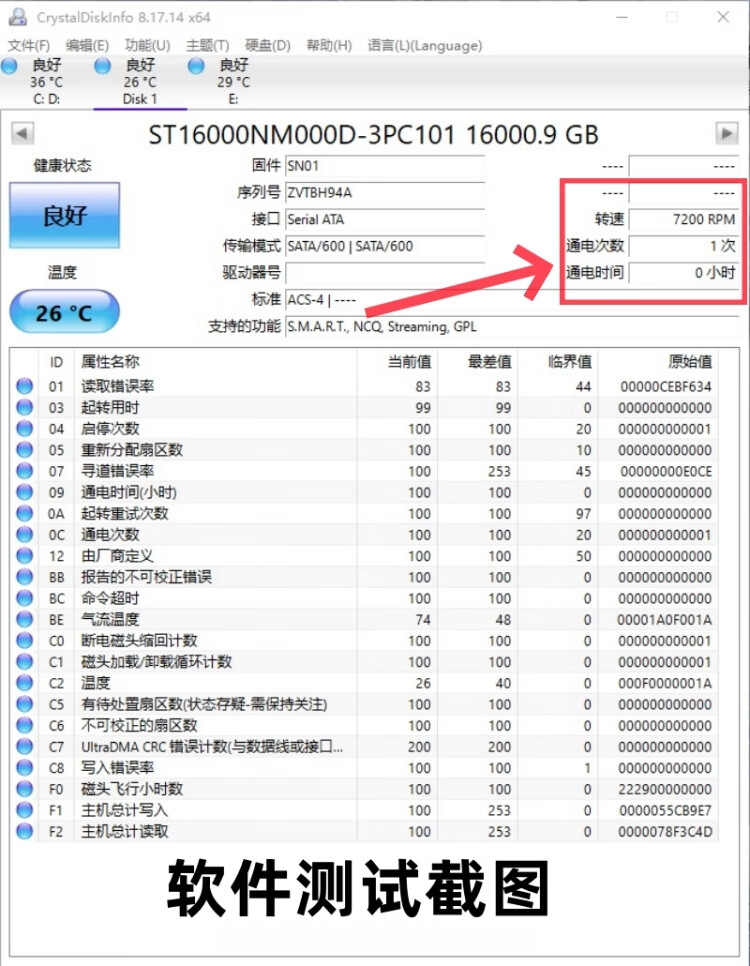Click status icon of C2 温度 row
750x966 pixels.
[x=25, y=683]
